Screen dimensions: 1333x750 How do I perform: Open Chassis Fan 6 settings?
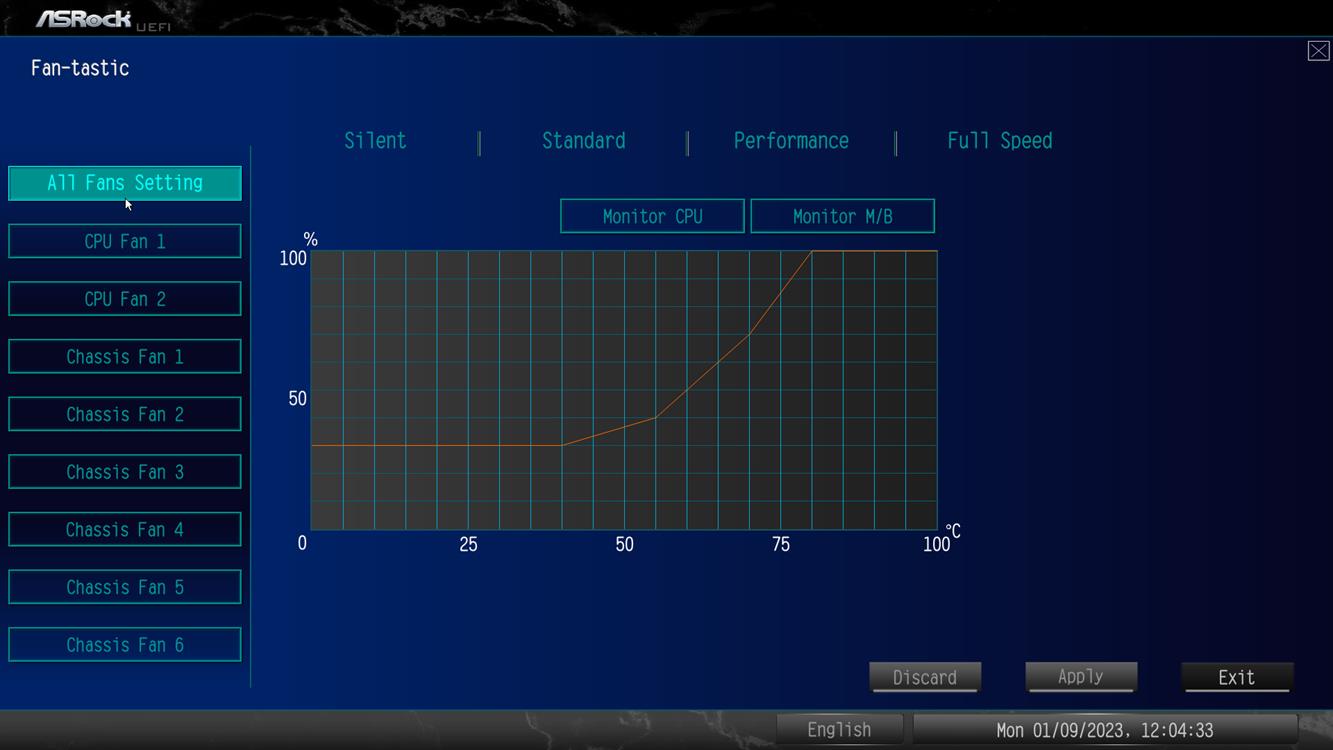pos(125,645)
